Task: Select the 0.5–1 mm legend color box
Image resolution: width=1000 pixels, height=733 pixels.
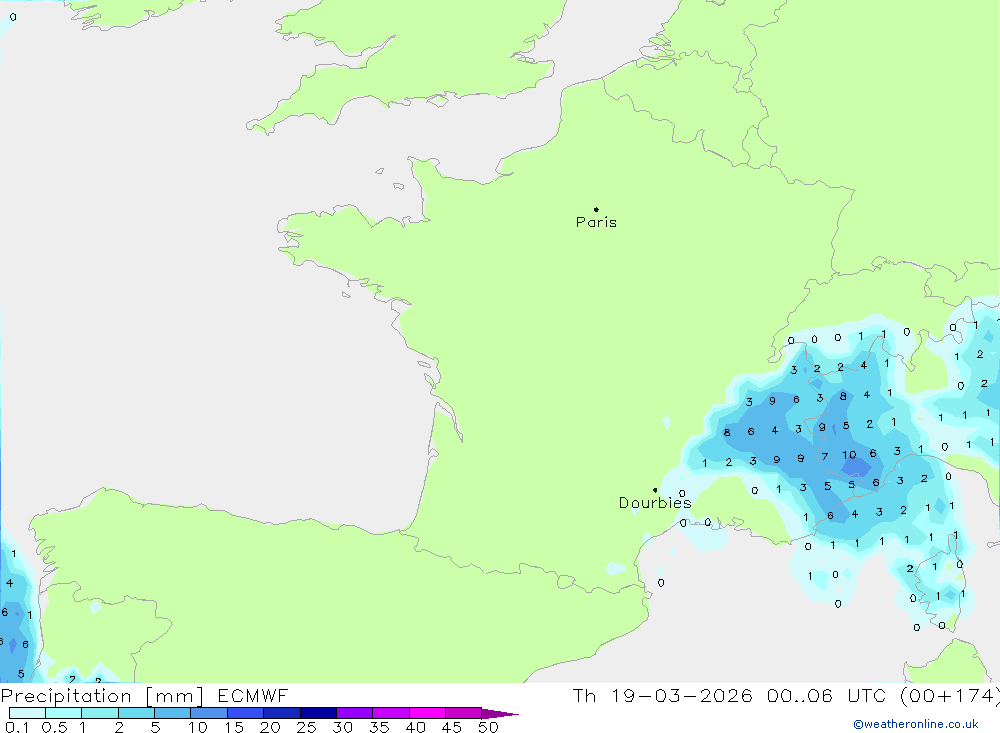Action: tap(64, 713)
